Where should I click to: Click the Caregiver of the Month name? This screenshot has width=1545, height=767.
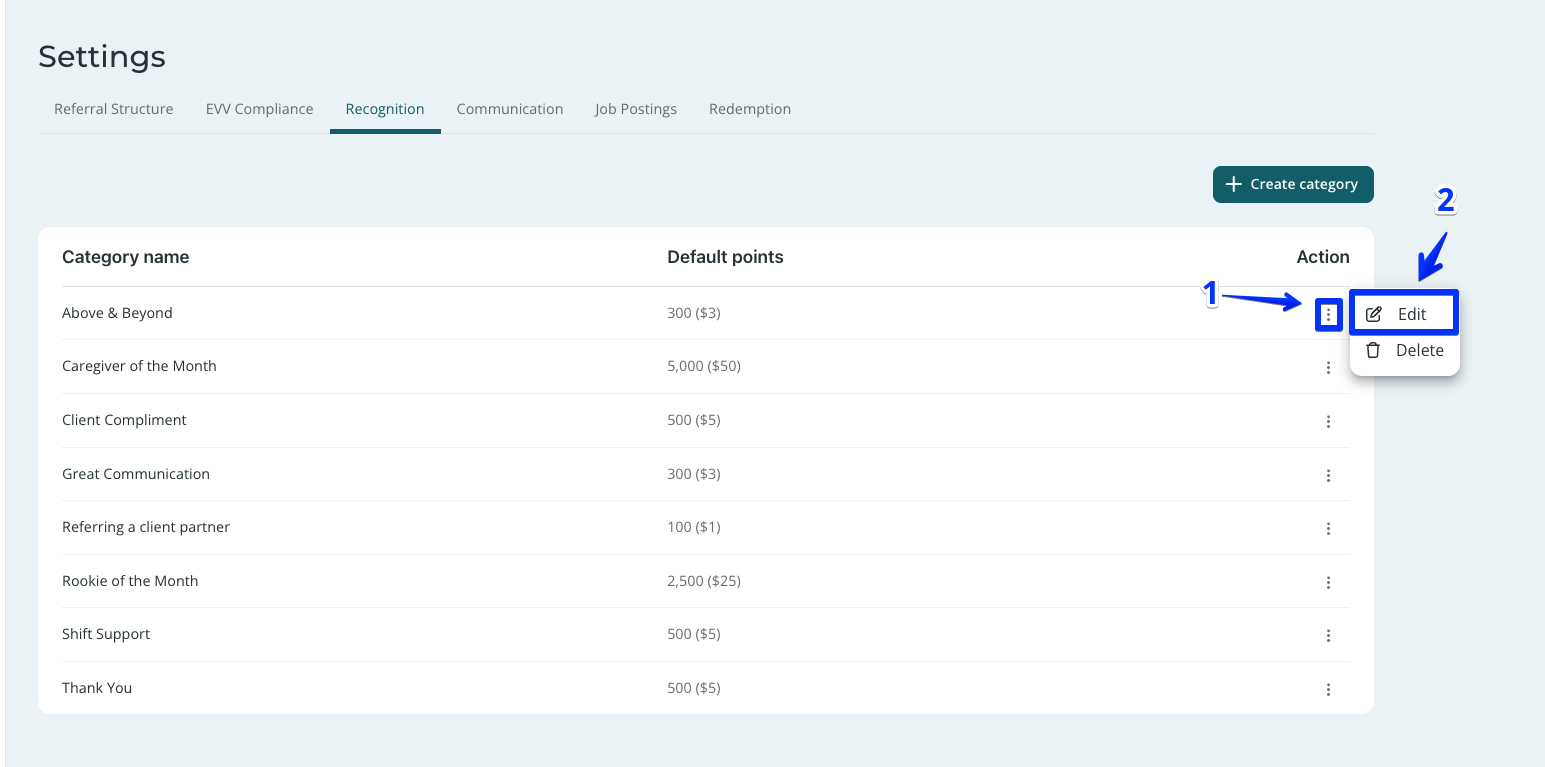(139, 366)
